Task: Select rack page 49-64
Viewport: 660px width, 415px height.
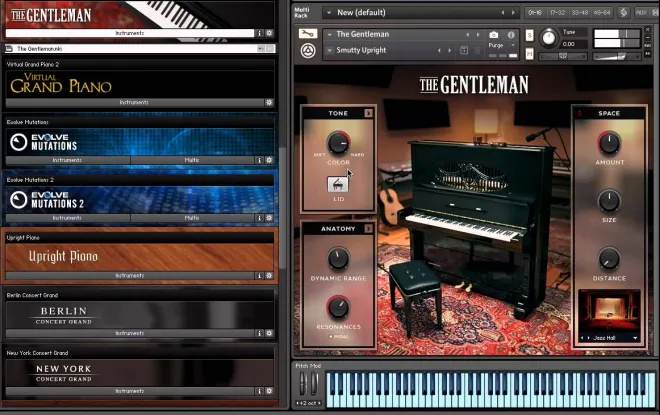Action: pos(602,13)
